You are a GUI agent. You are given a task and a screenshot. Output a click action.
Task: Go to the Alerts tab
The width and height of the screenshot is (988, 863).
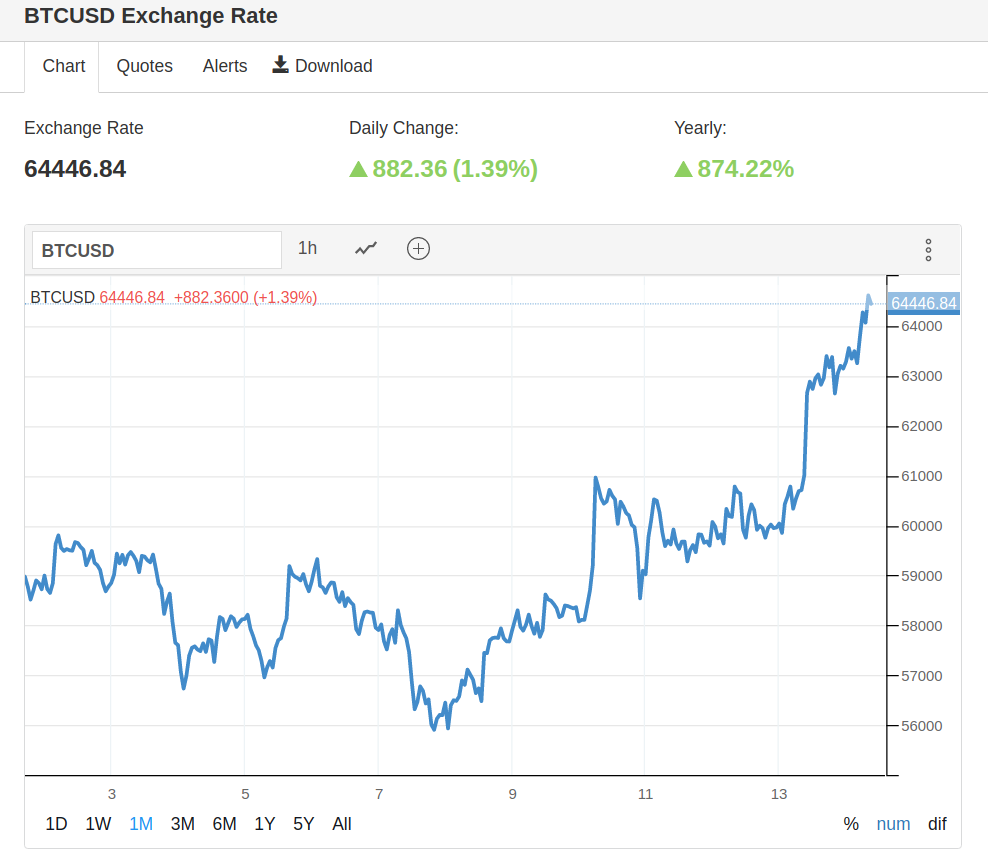tap(225, 66)
